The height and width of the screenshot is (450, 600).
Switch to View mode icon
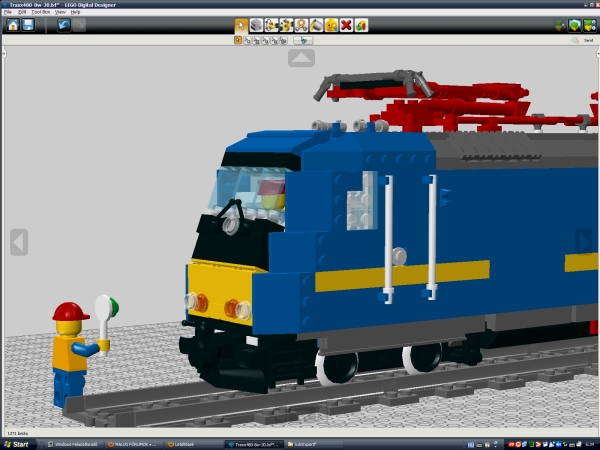(575, 26)
